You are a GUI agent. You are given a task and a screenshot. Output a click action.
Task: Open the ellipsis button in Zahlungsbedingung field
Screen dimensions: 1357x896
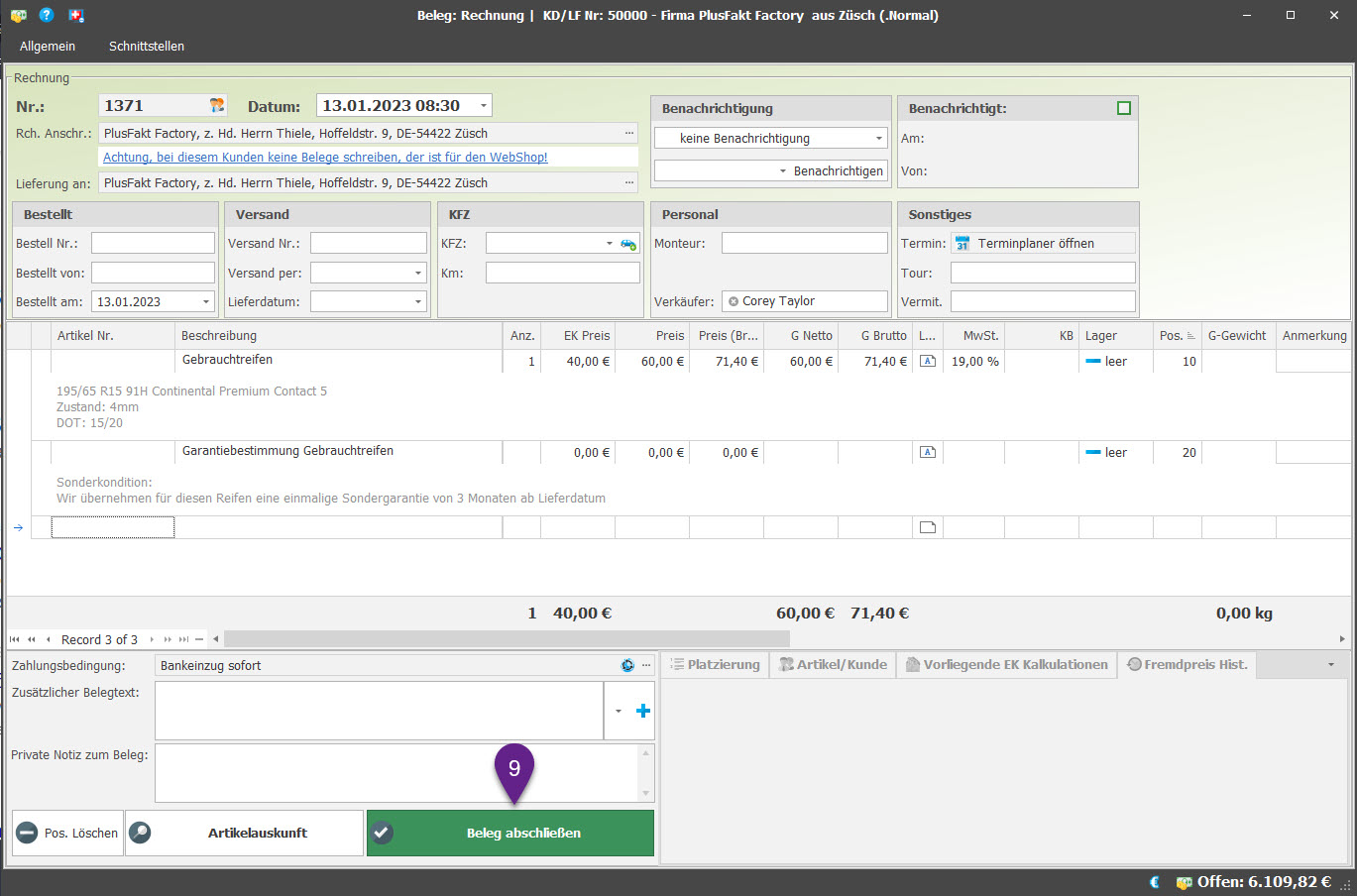(x=646, y=665)
